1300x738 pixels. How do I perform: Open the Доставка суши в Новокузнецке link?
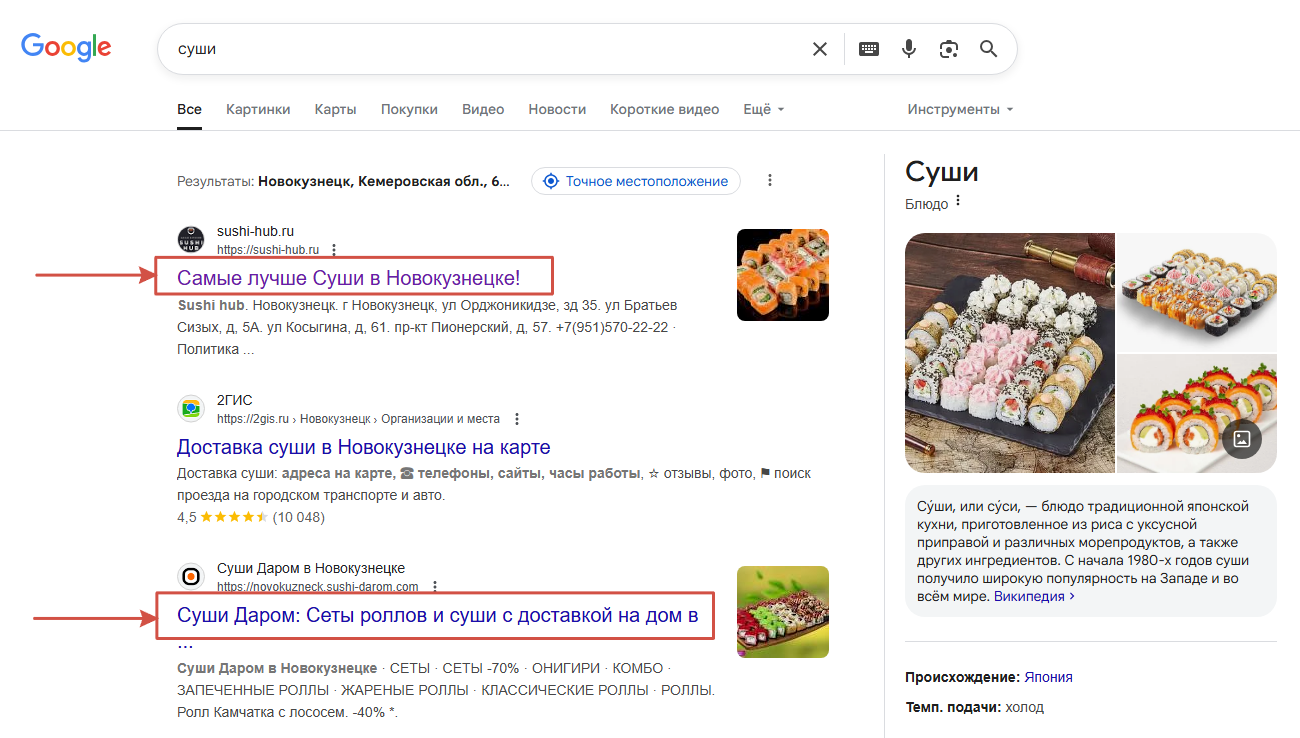(x=363, y=447)
